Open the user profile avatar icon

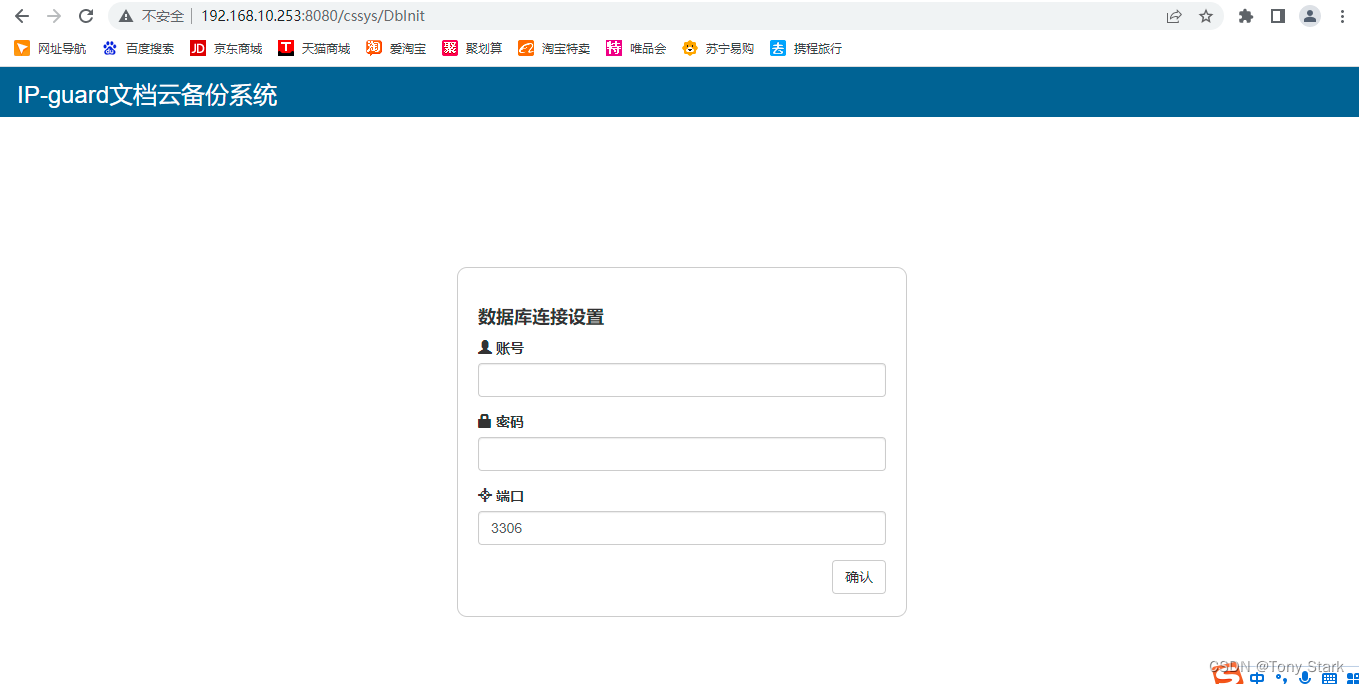tap(1309, 16)
